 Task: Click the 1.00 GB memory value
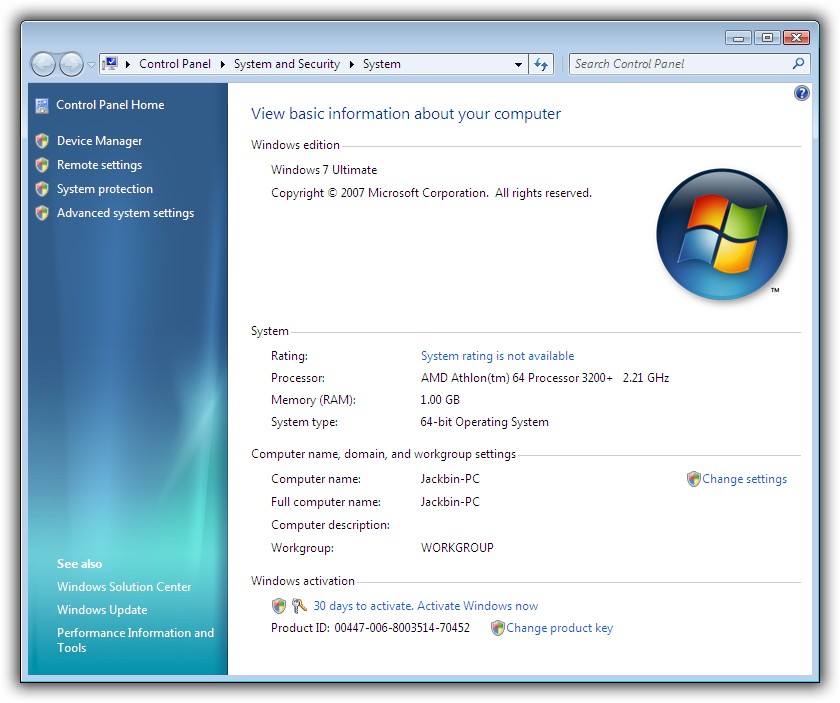click(440, 400)
